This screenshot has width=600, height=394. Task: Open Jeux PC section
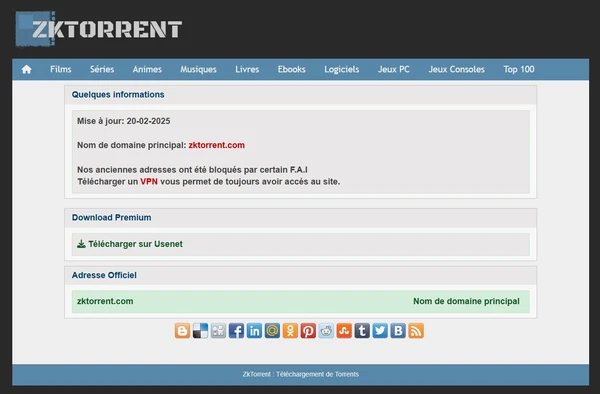[x=394, y=69]
